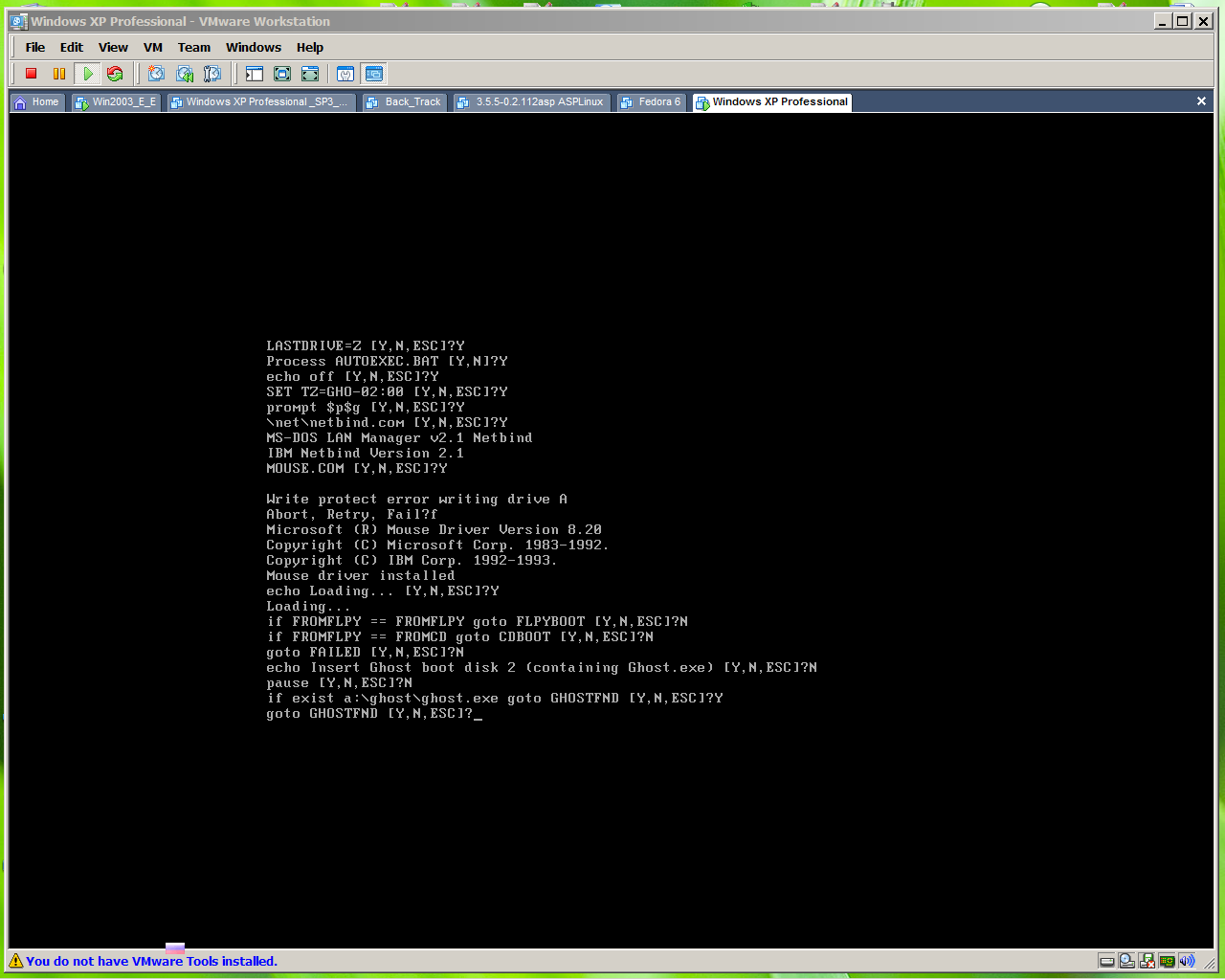Click the network adapter status icon
Screen dimensions: 1225x980
(1167, 961)
